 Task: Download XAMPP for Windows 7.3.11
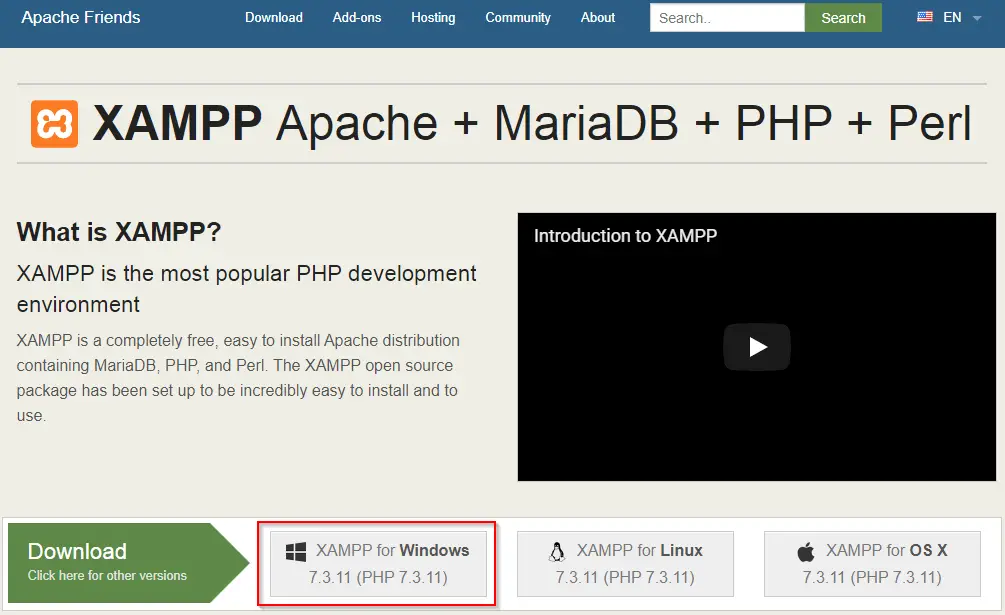click(x=378, y=564)
